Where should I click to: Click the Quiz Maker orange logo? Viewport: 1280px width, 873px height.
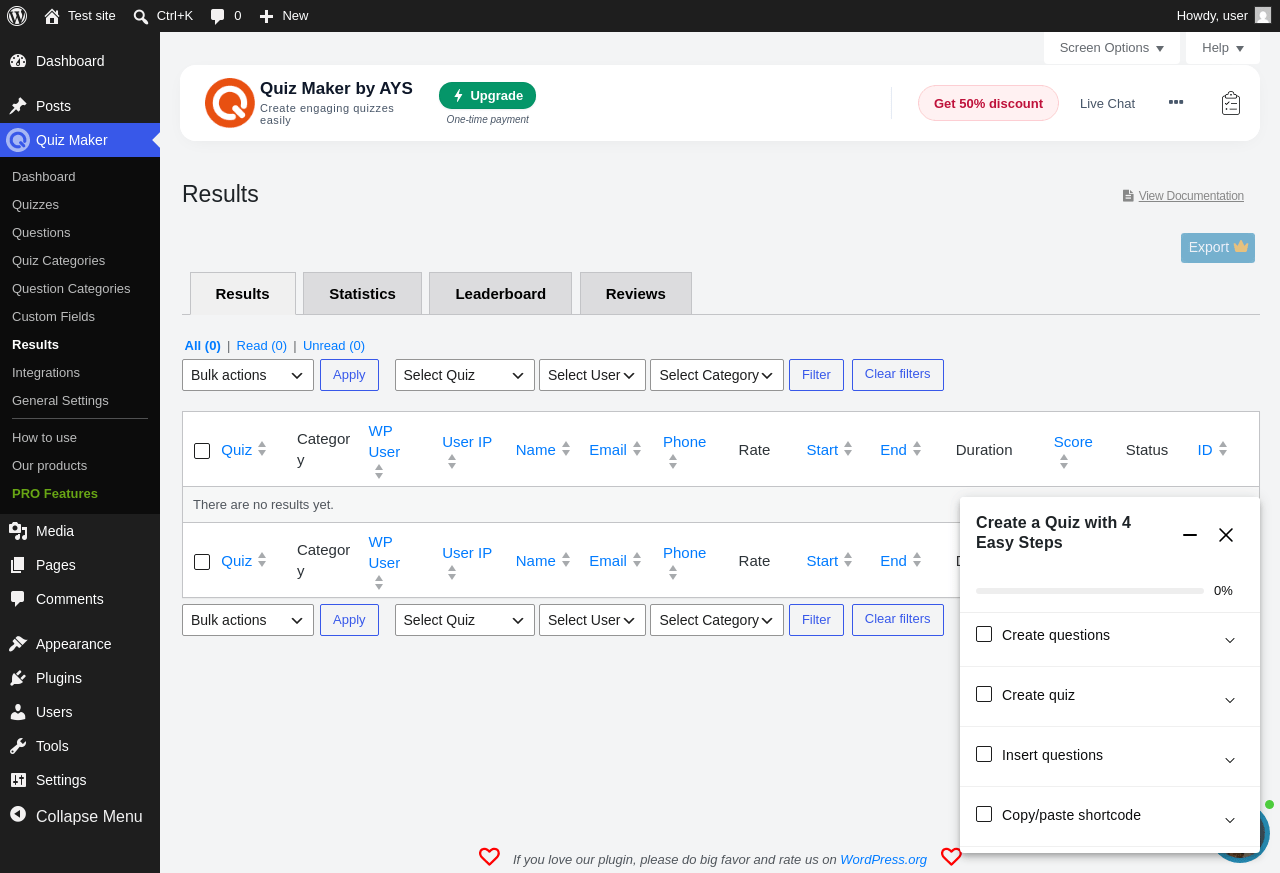230,103
